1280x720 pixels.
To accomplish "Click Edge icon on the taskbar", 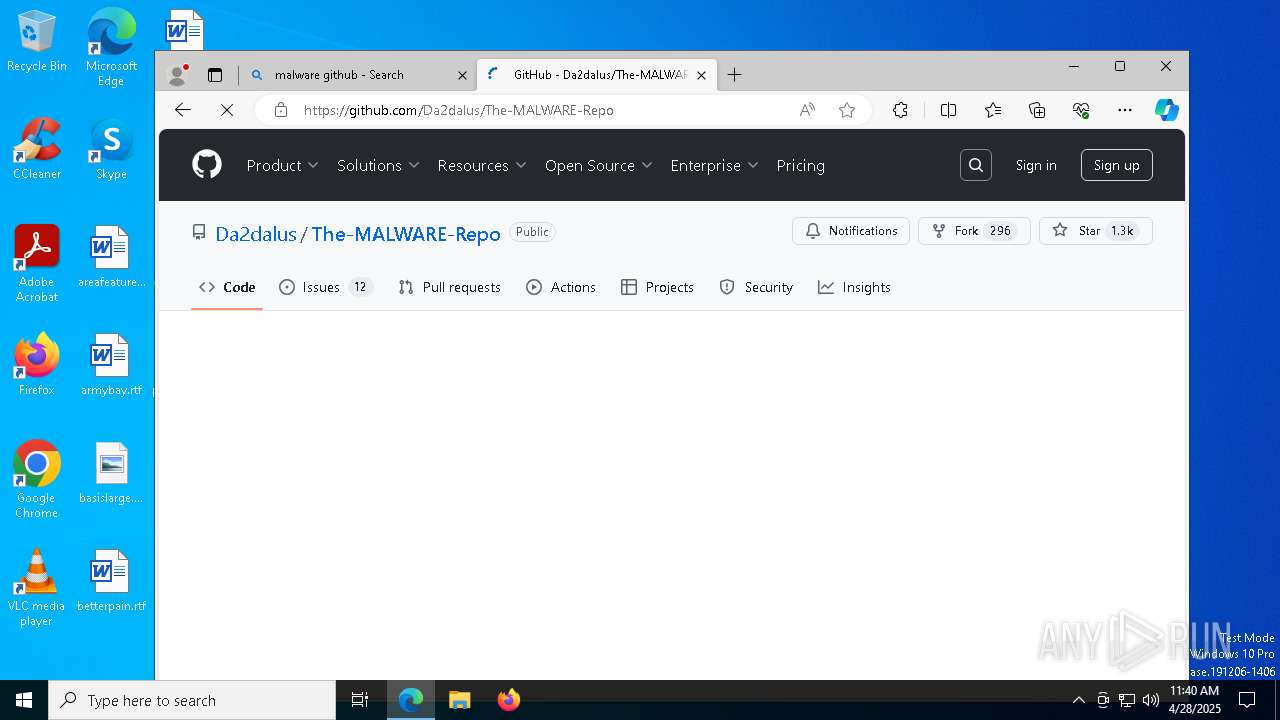I will pyautogui.click(x=411, y=700).
